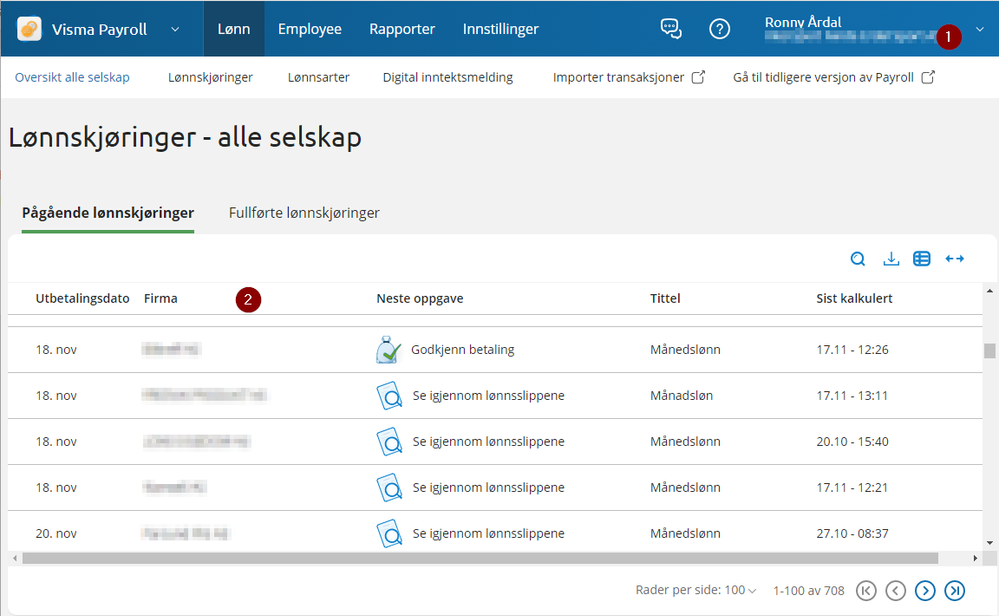Go to tidligere versjon av Payroll

834,77
